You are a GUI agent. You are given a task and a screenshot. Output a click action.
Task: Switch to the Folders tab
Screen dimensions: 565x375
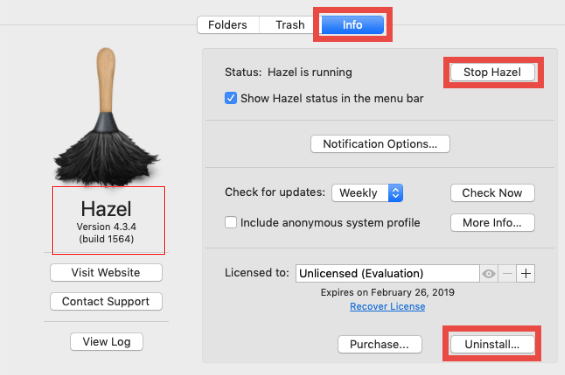click(228, 25)
